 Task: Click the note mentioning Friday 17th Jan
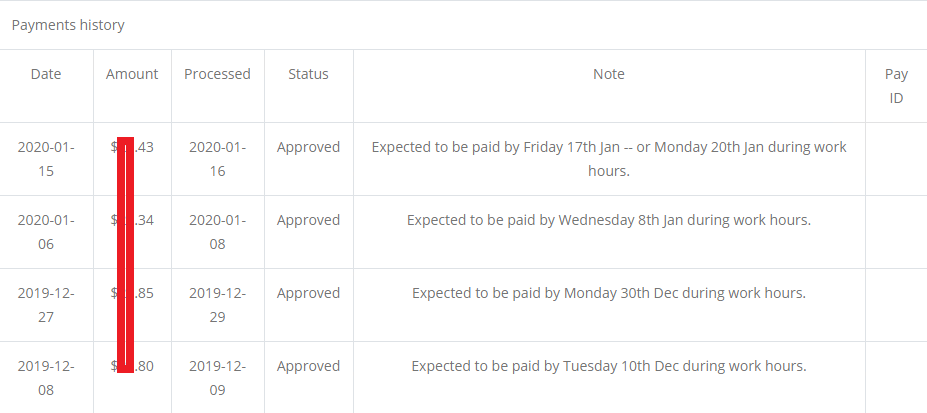click(608, 159)
